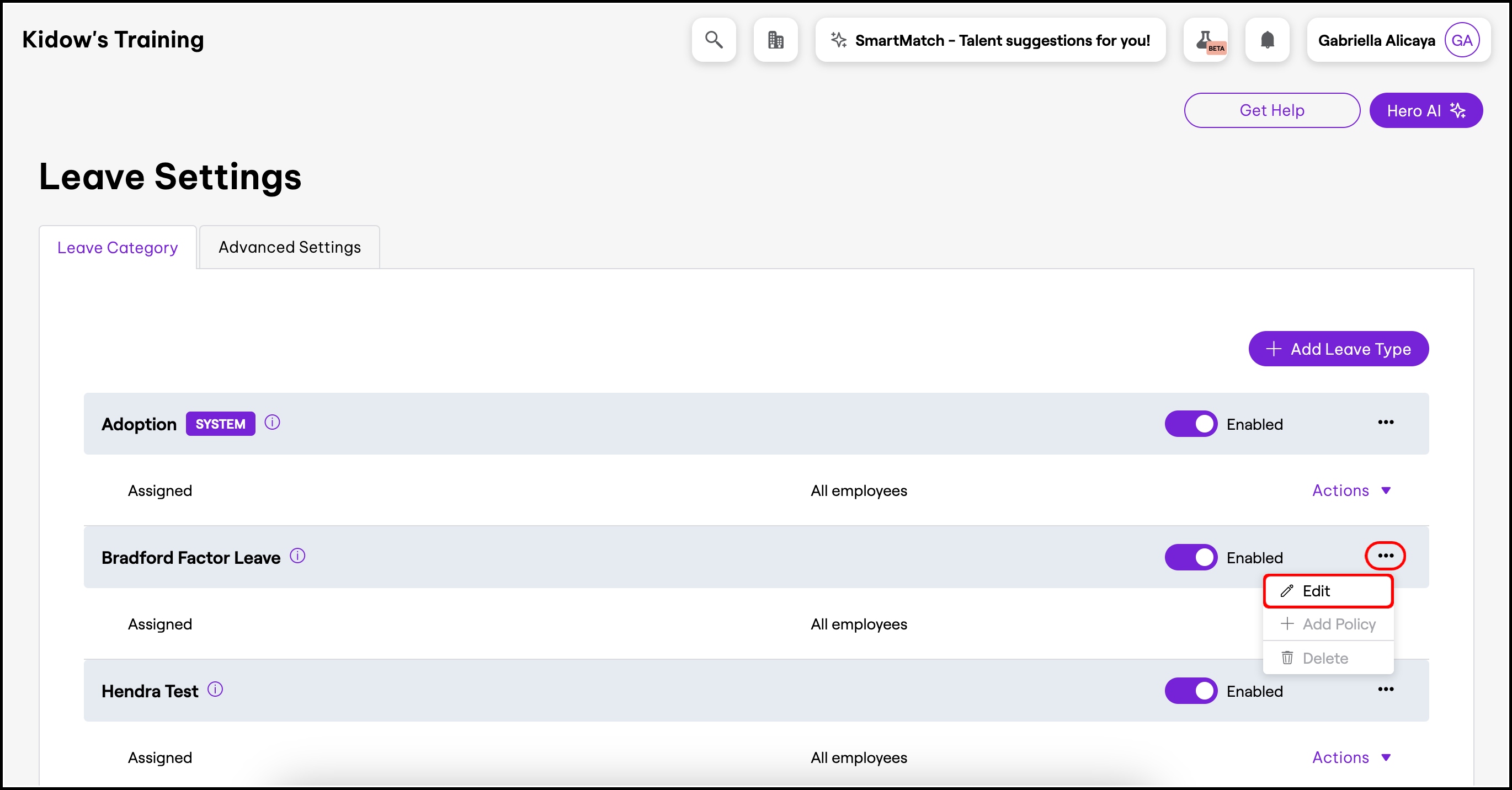Viewport: 1512px width, 790px height.
Task: Choose Edit from the context menu
Action: pos(1328,591)
